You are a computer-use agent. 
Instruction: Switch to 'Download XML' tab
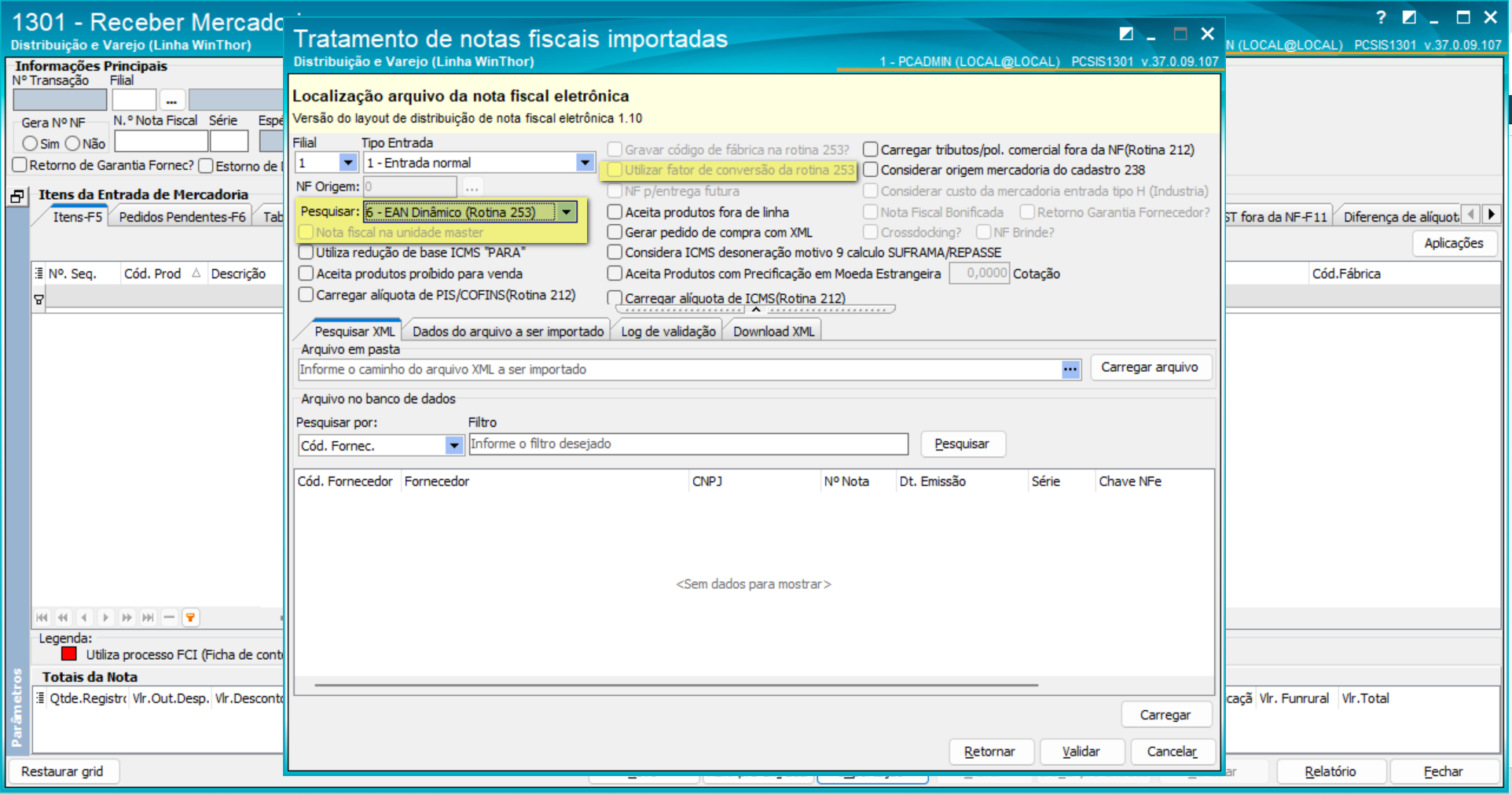774,331
